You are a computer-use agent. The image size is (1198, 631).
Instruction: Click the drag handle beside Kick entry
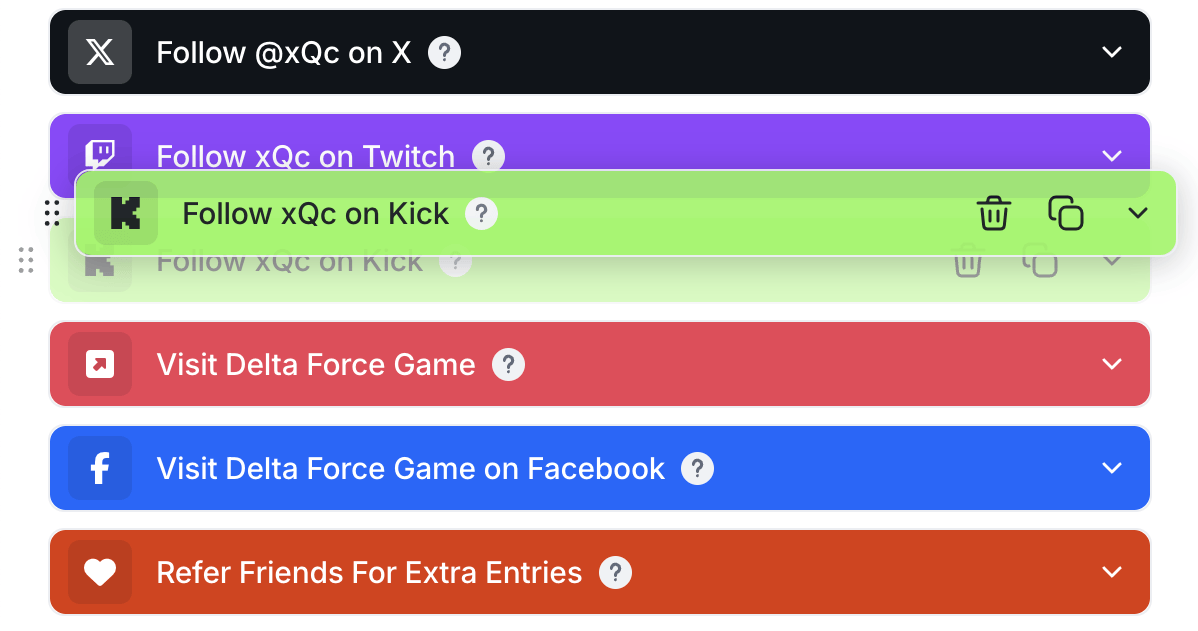click(53, 213)
